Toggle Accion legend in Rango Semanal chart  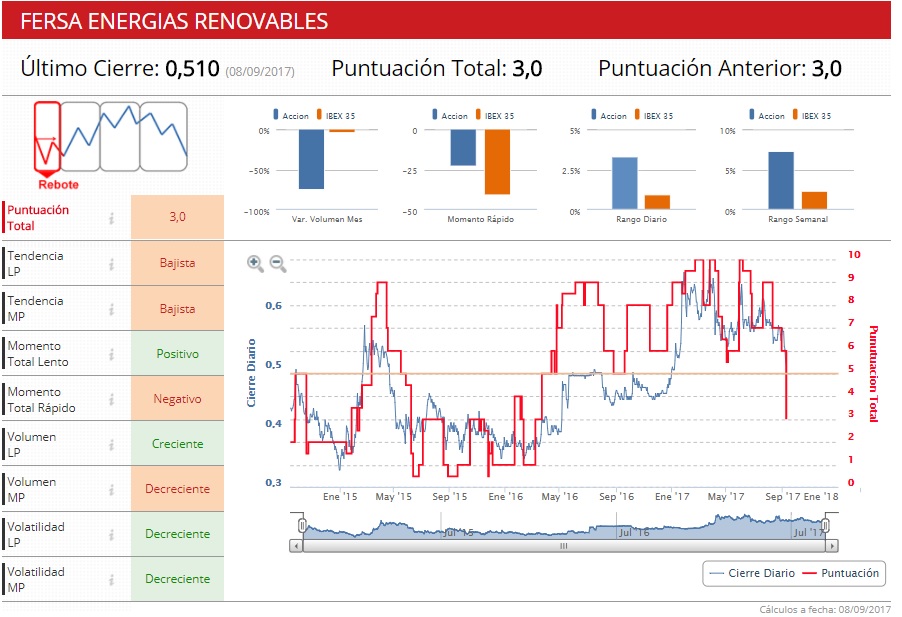point(767,115)
